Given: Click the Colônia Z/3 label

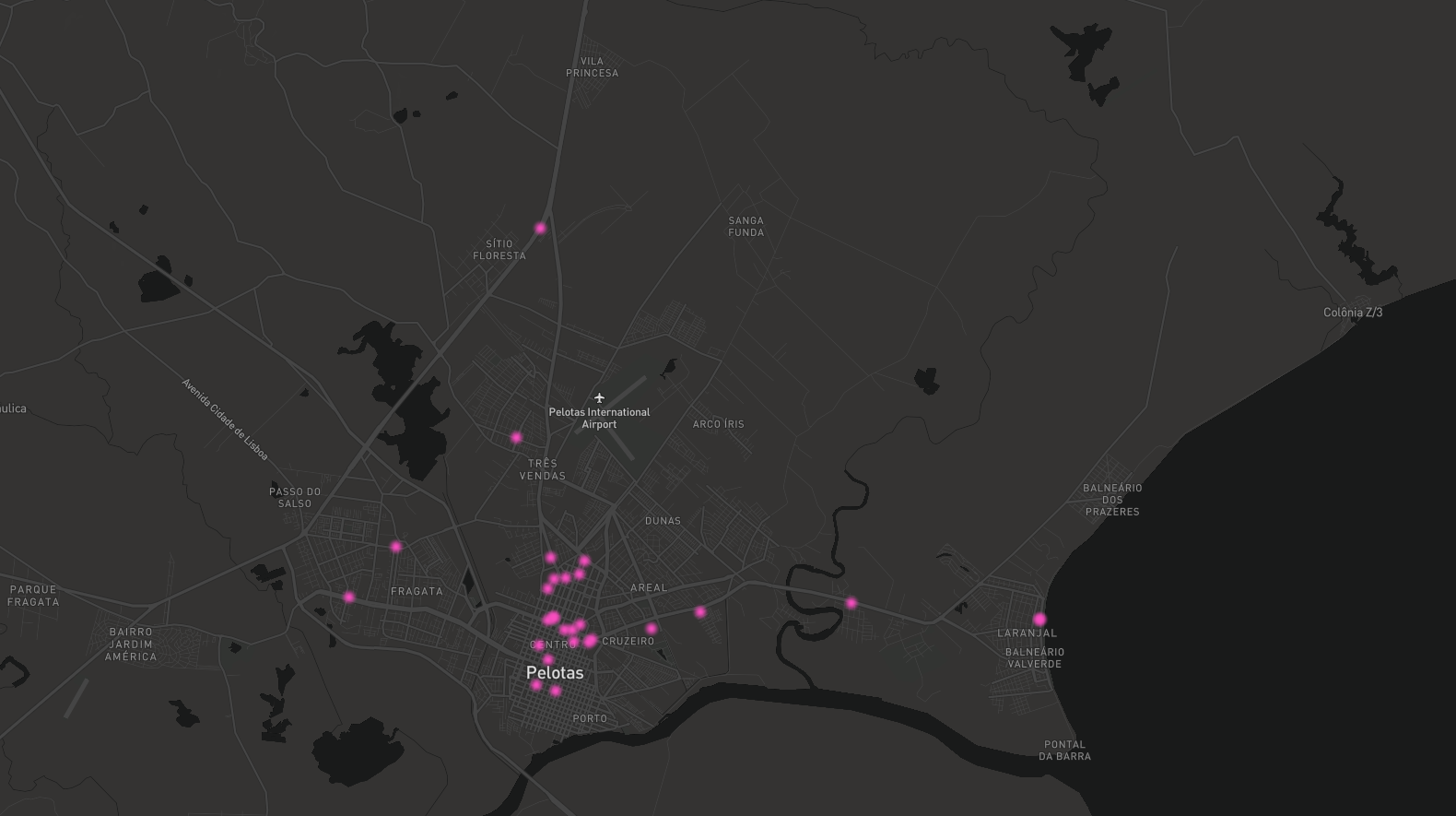Looking at the screenshot, I should tap(1353, 313).
